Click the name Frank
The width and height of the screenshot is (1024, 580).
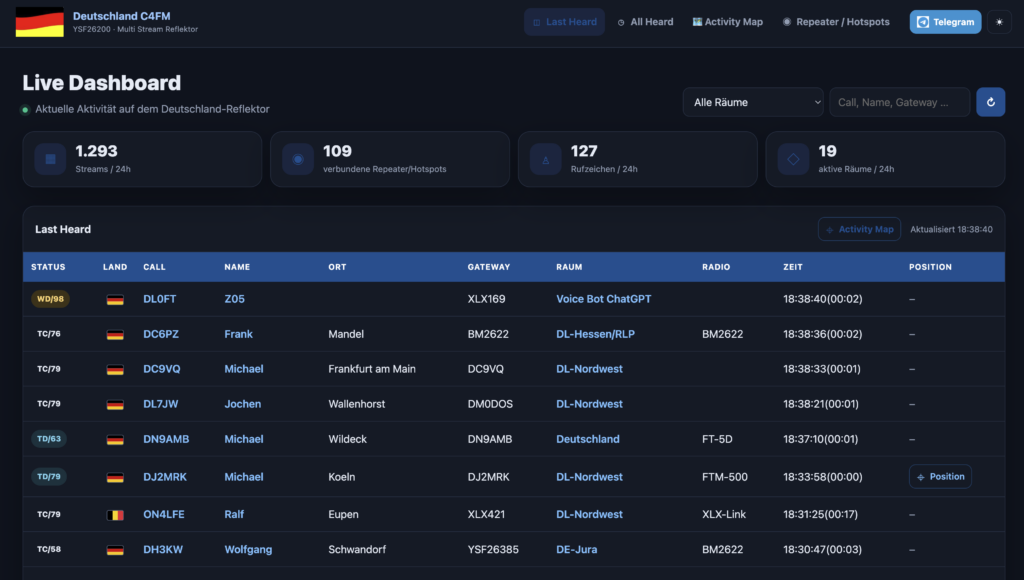coord(238,334)
